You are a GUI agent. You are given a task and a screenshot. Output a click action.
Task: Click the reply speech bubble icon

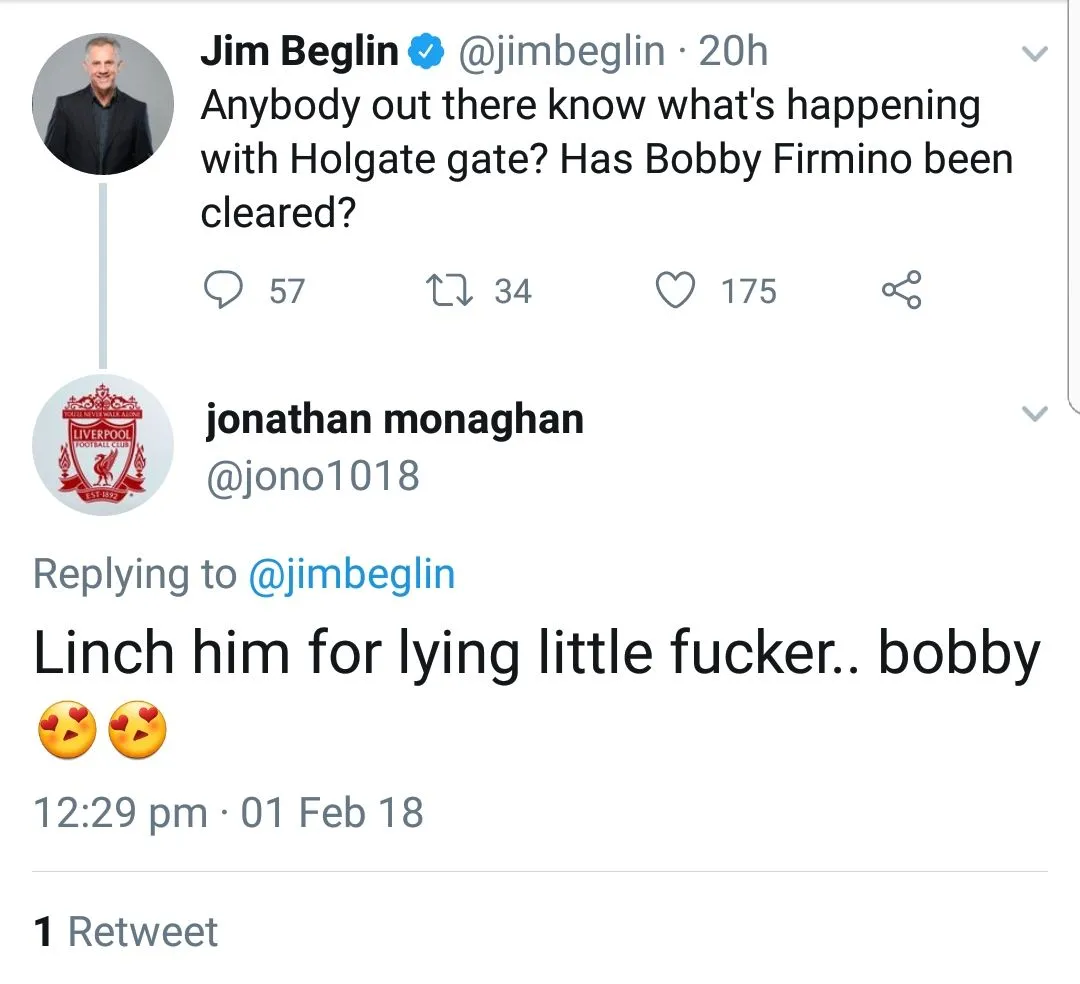223,290
